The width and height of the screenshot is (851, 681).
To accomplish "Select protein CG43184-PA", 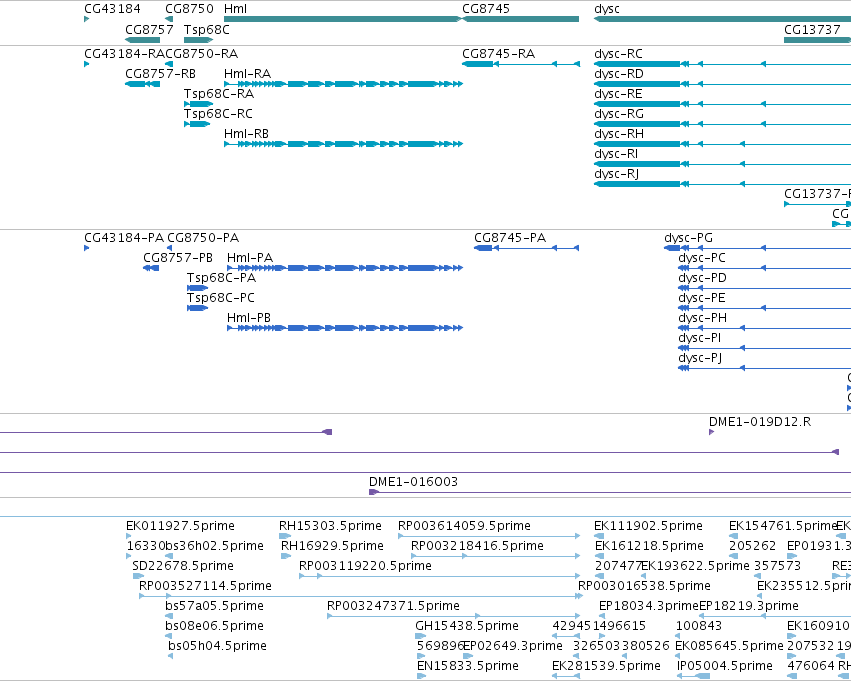I will point(124,238).
